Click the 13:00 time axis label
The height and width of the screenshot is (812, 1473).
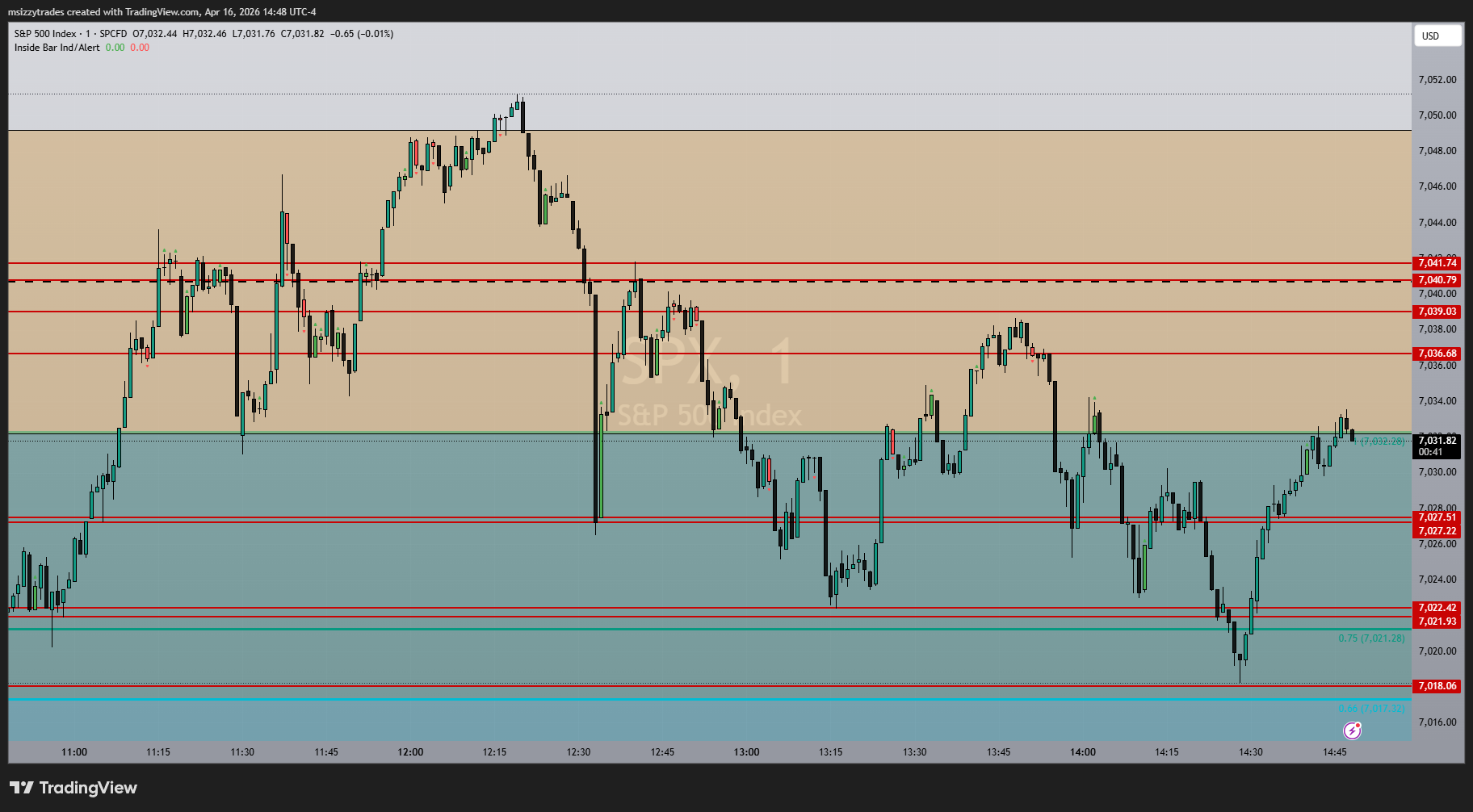tap(746, 752)
